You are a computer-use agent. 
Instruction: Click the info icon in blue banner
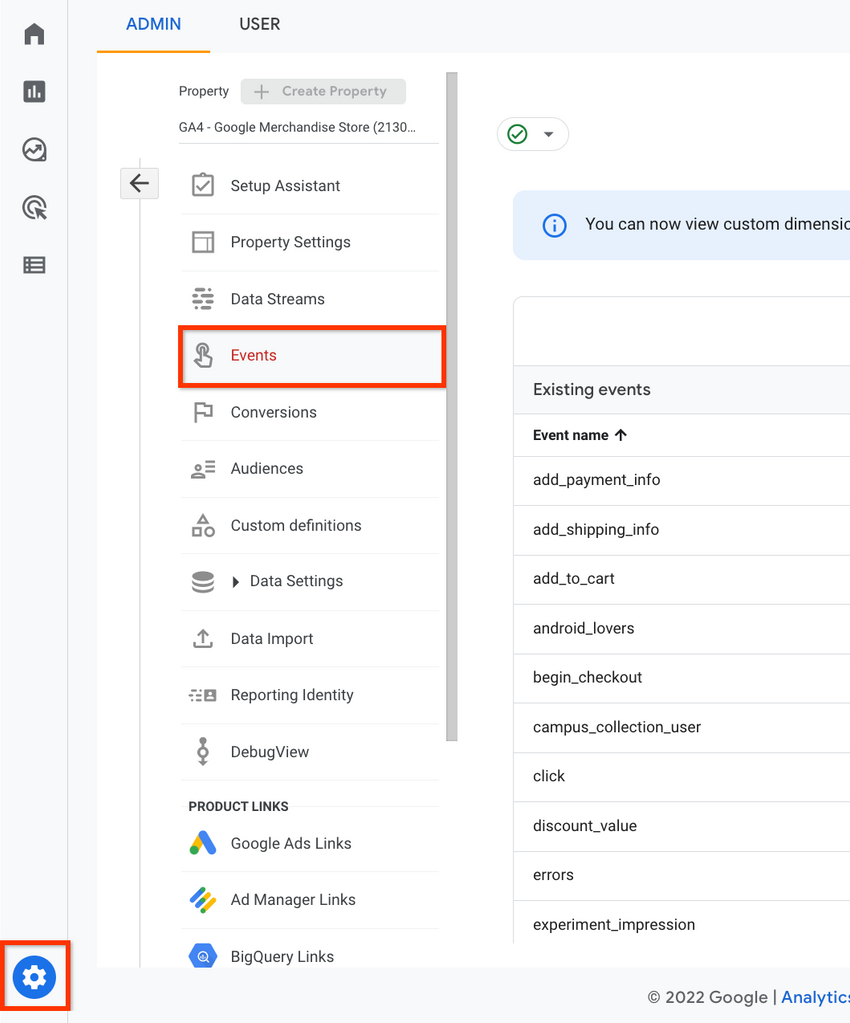coord(554,226)
